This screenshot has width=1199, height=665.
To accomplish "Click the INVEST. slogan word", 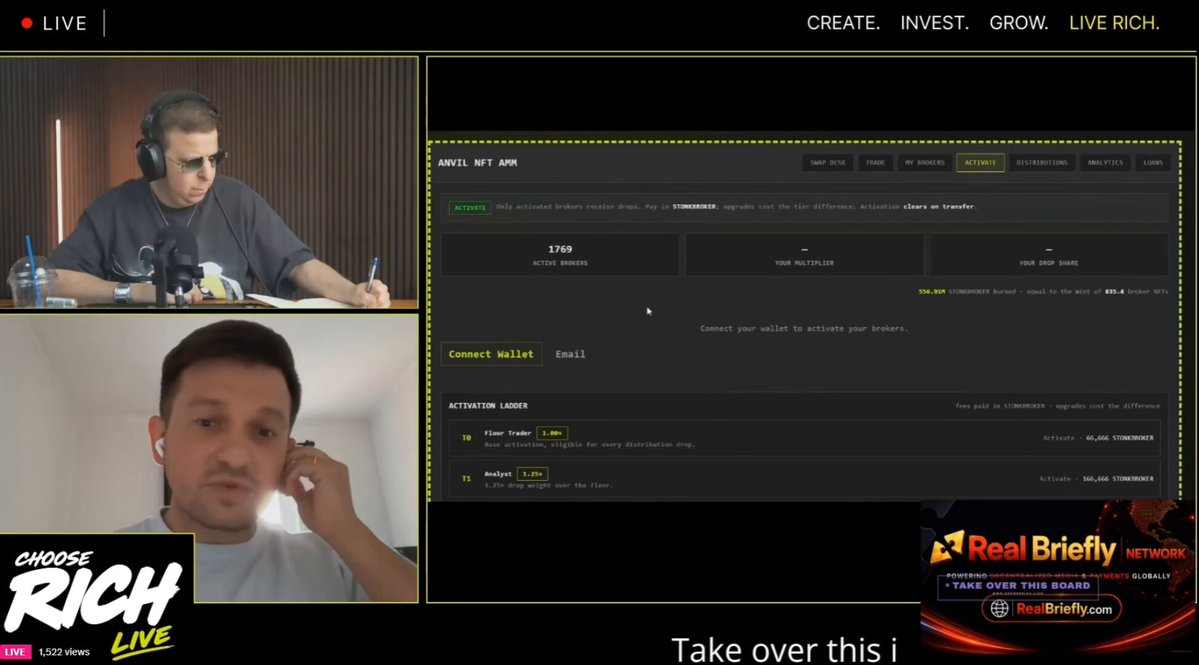I will (x=934, y=23).
